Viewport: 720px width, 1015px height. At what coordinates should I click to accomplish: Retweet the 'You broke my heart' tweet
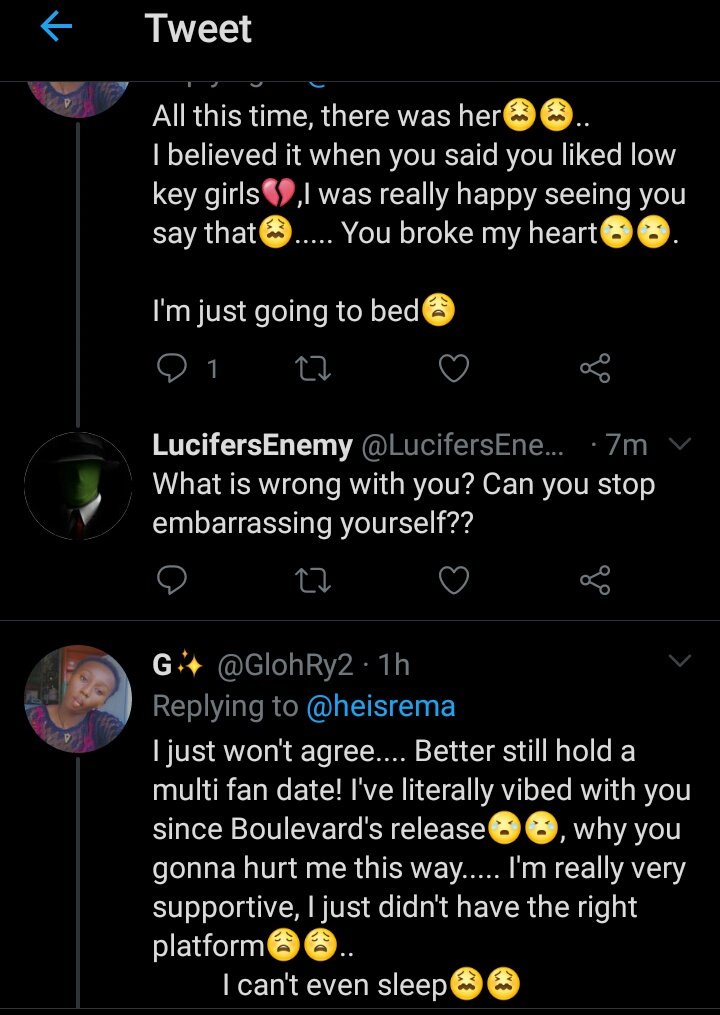[x=314, y=370]
